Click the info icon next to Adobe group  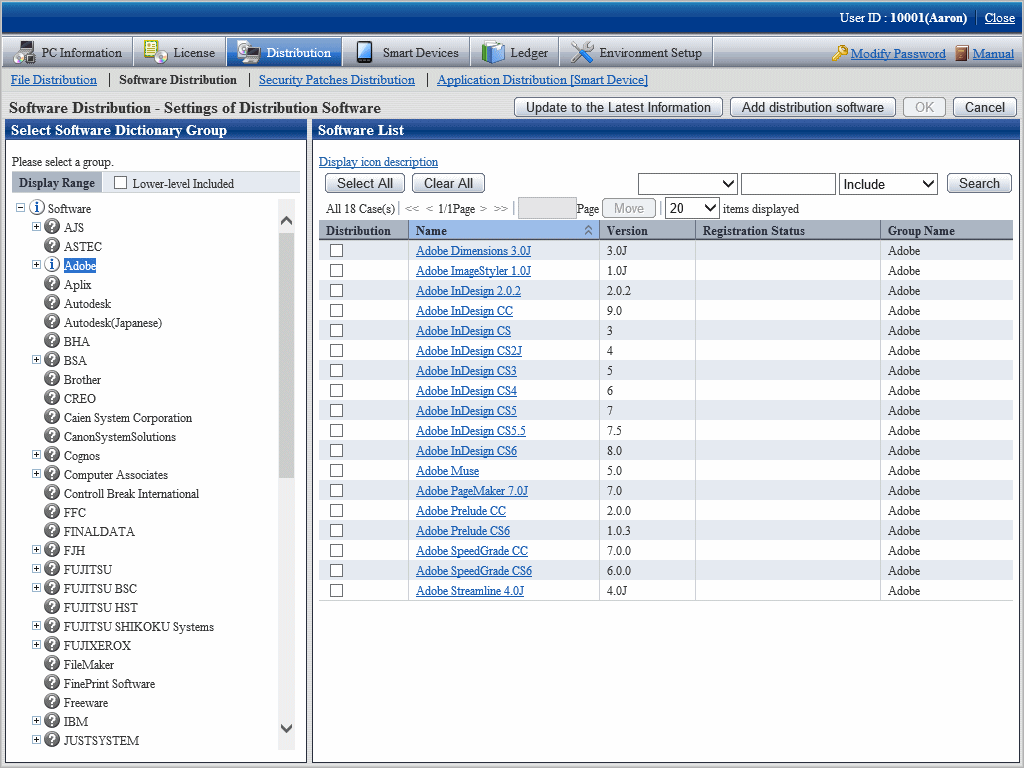[x=52, y=264]
